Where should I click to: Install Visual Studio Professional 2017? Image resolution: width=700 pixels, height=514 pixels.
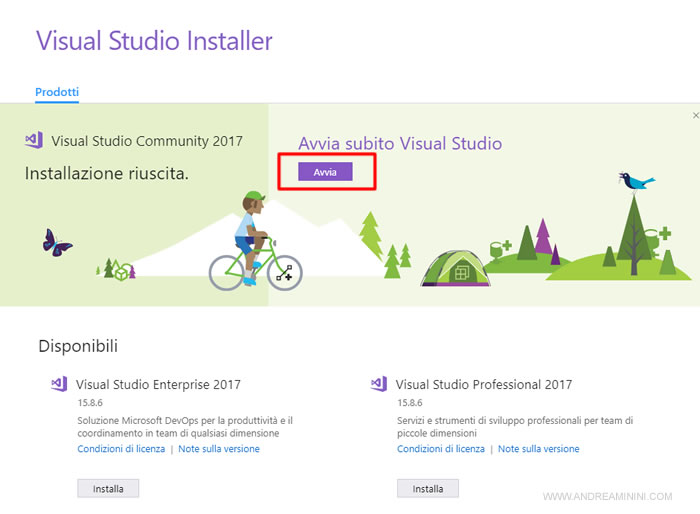(x=428, y=489)
